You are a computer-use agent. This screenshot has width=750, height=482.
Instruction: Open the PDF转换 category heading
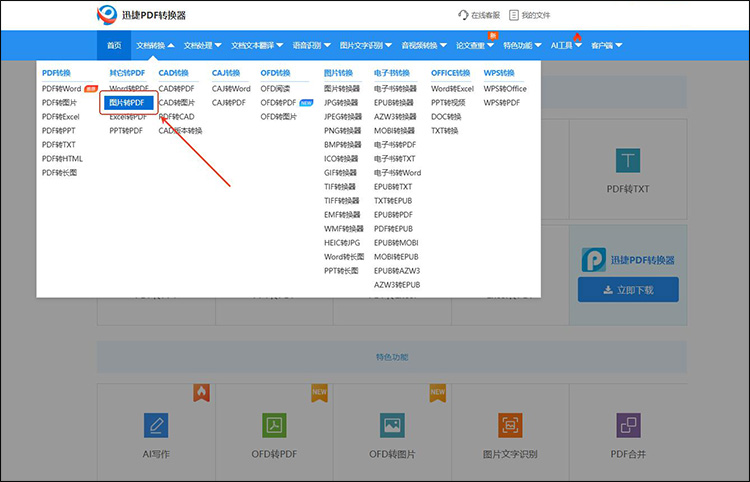click(x=56, y=73)
